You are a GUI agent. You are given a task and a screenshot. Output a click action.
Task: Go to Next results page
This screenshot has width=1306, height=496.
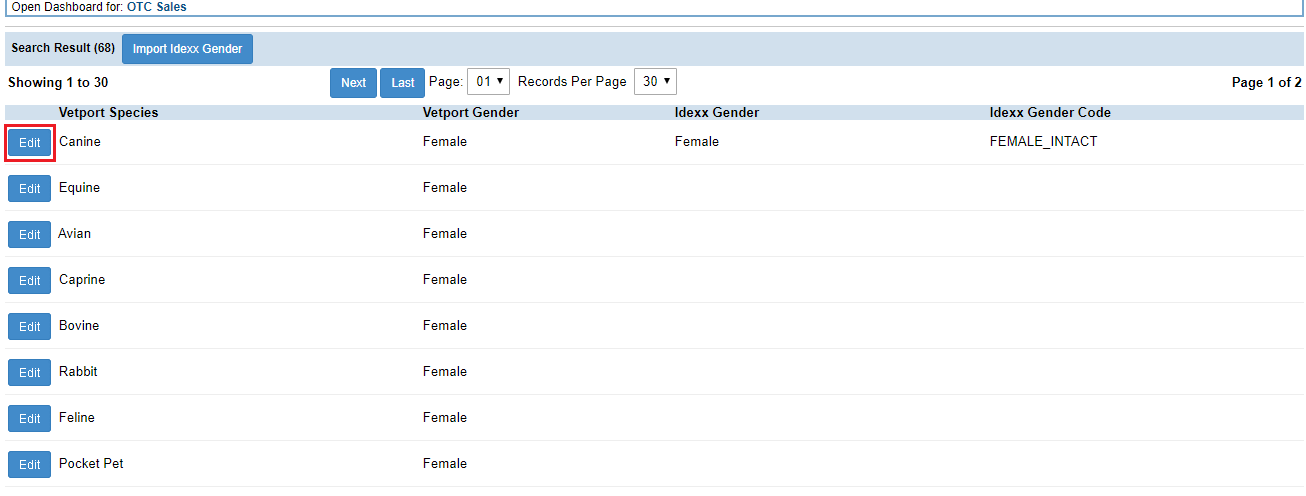pyautogui.click(x=353, y=83)
